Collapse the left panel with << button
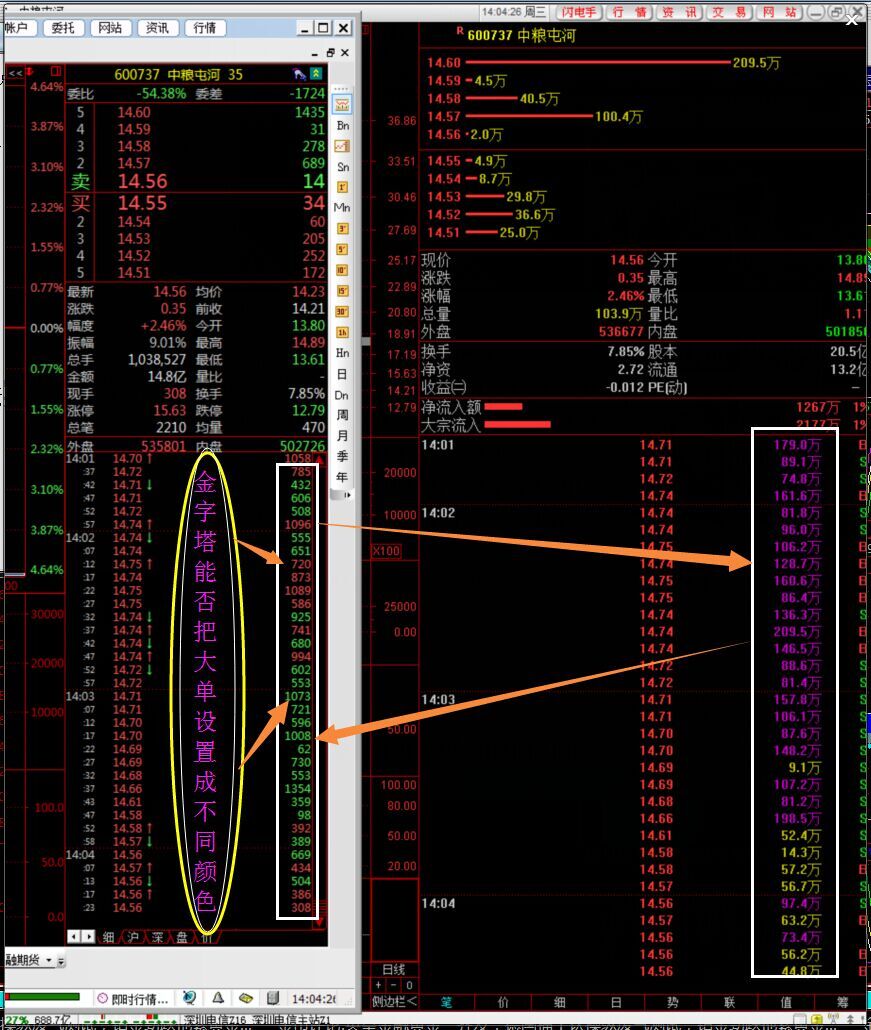This screenshot has width=871, height=1030. click(15, 74)
